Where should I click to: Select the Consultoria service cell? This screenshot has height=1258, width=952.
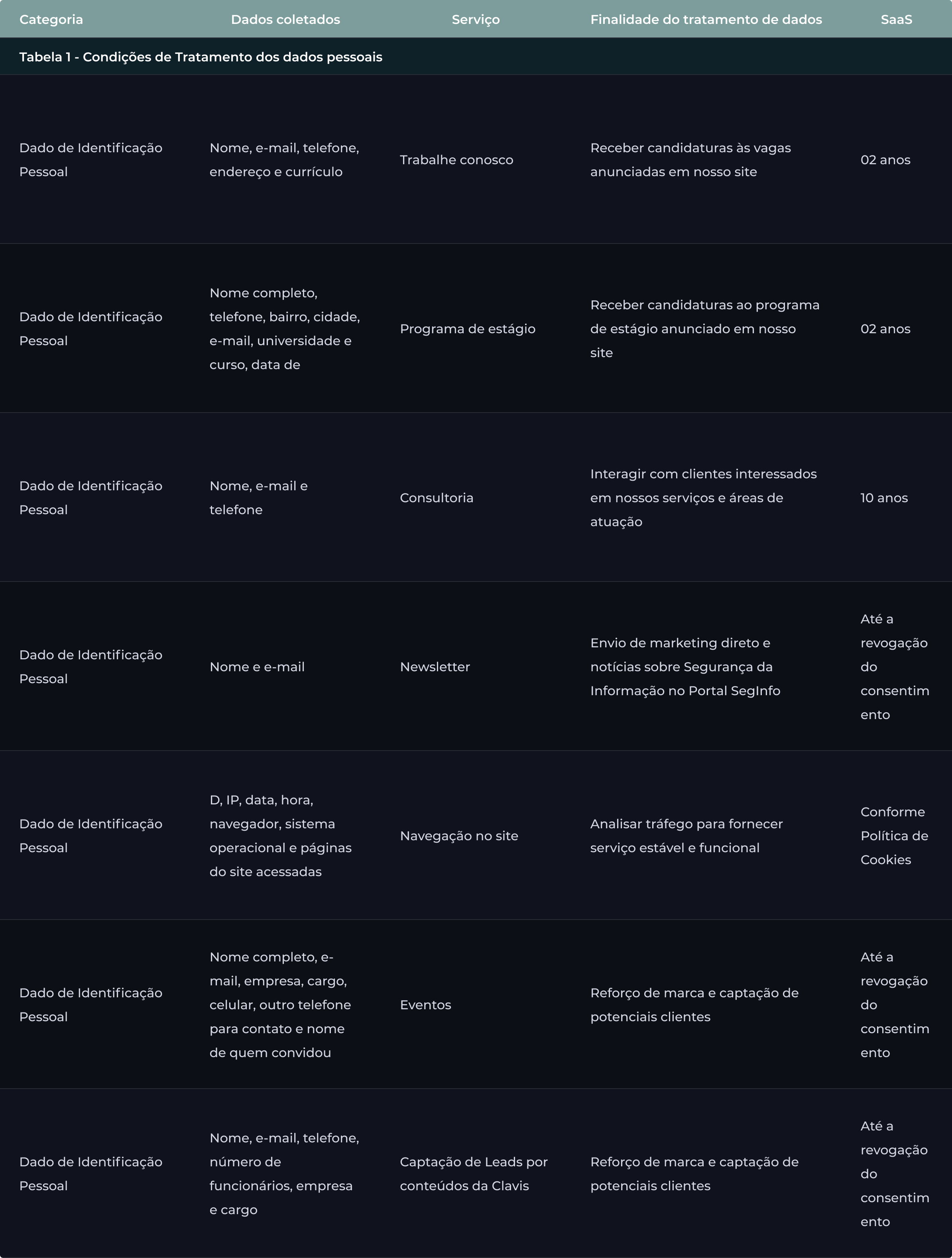(x=436, y=497)
